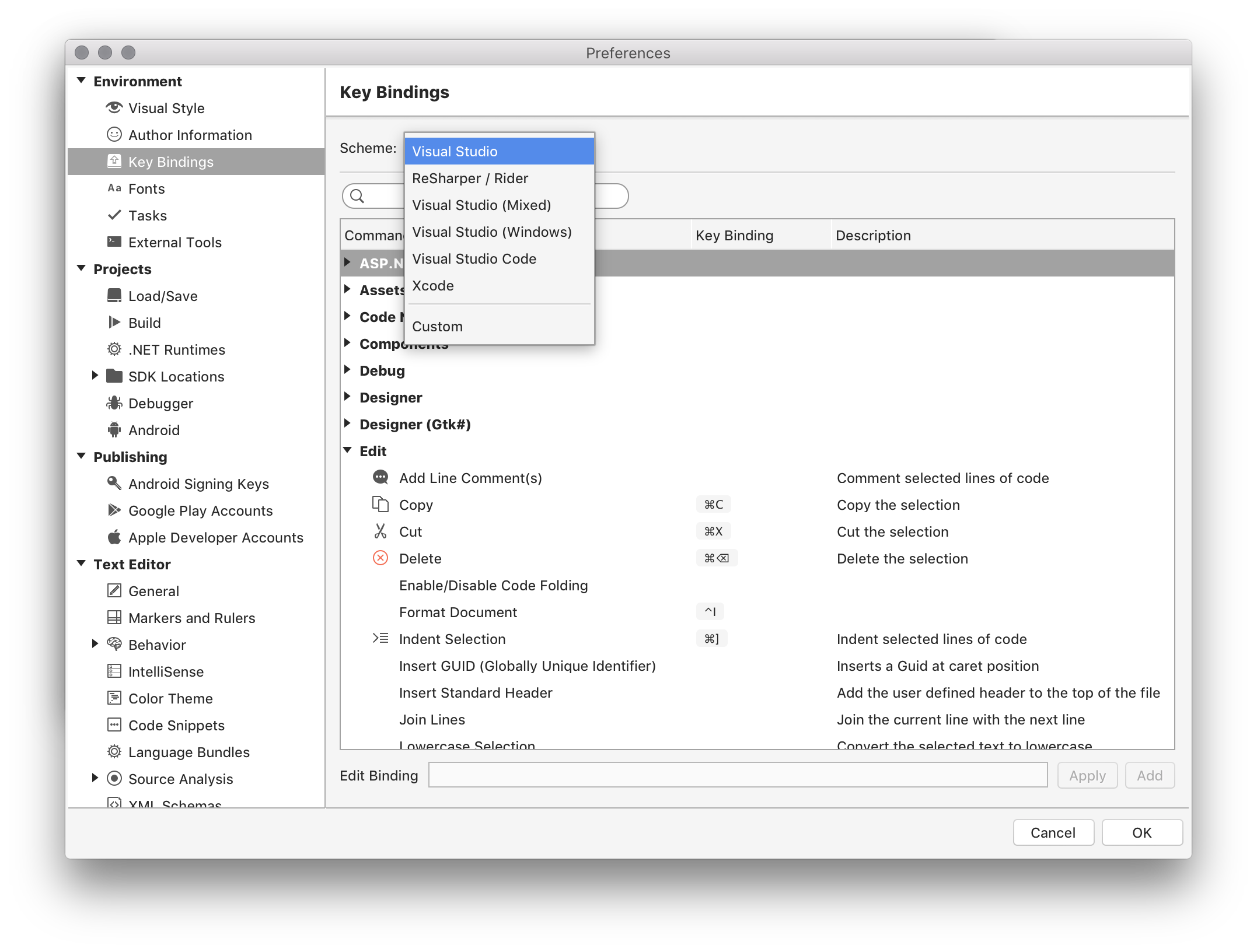
Task: Click the Google Play Accounts icon
Action: (114, 510)
